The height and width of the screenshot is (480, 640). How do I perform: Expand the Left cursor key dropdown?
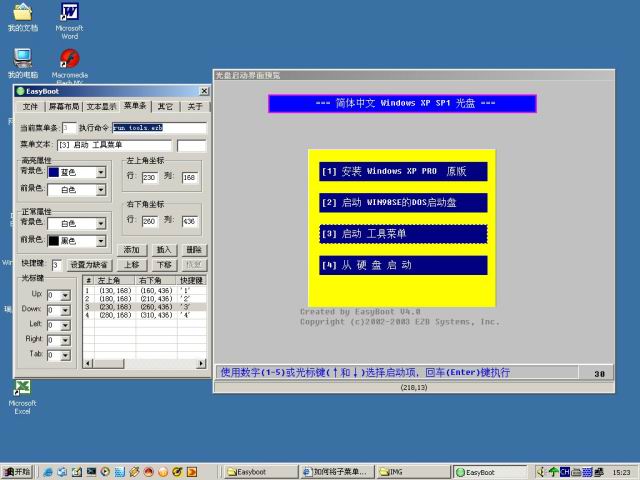[65, 325]
